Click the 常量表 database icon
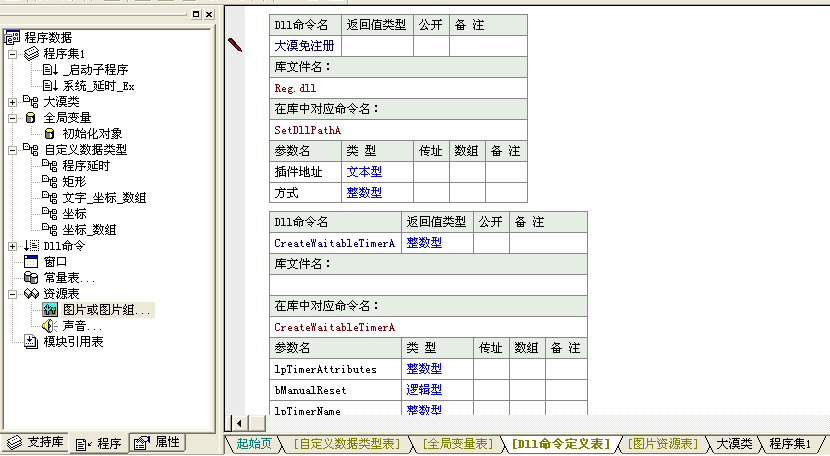830x456 pixels. point(31,278)
